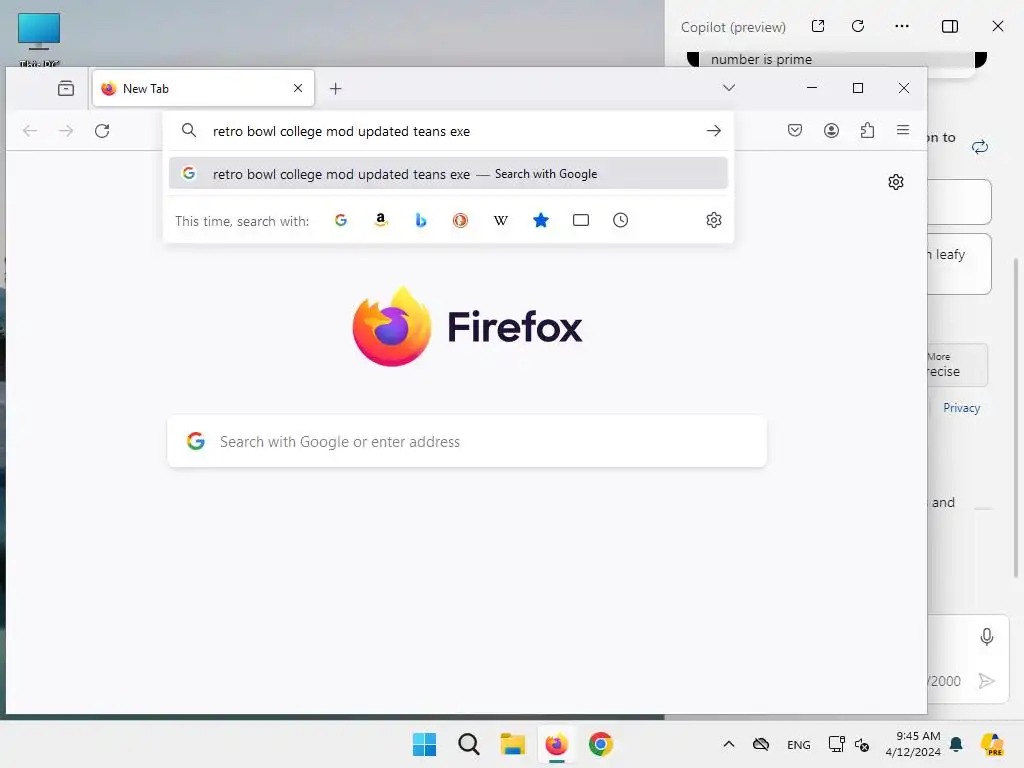Screen dimensions: 1024x768
Task: Click the Copilot microphone button
Action: (987, 637)
